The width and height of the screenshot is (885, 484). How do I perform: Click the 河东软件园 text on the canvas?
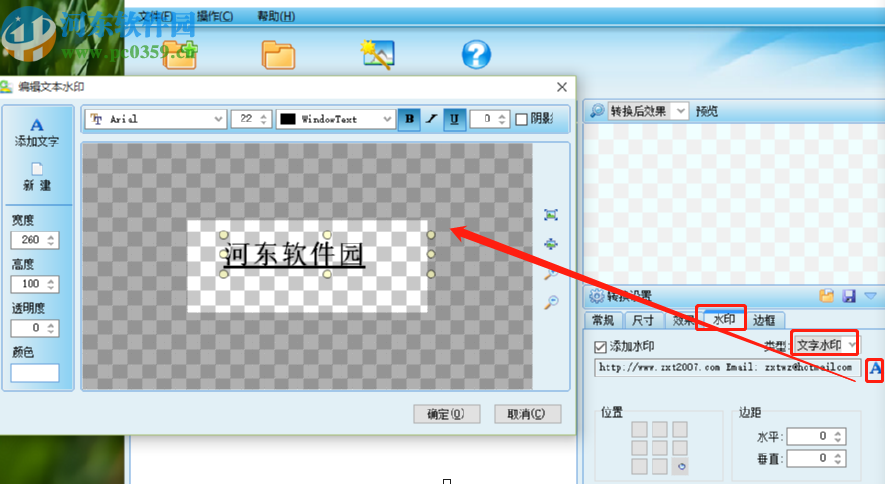pyautogui.click(x=293, y=254)
